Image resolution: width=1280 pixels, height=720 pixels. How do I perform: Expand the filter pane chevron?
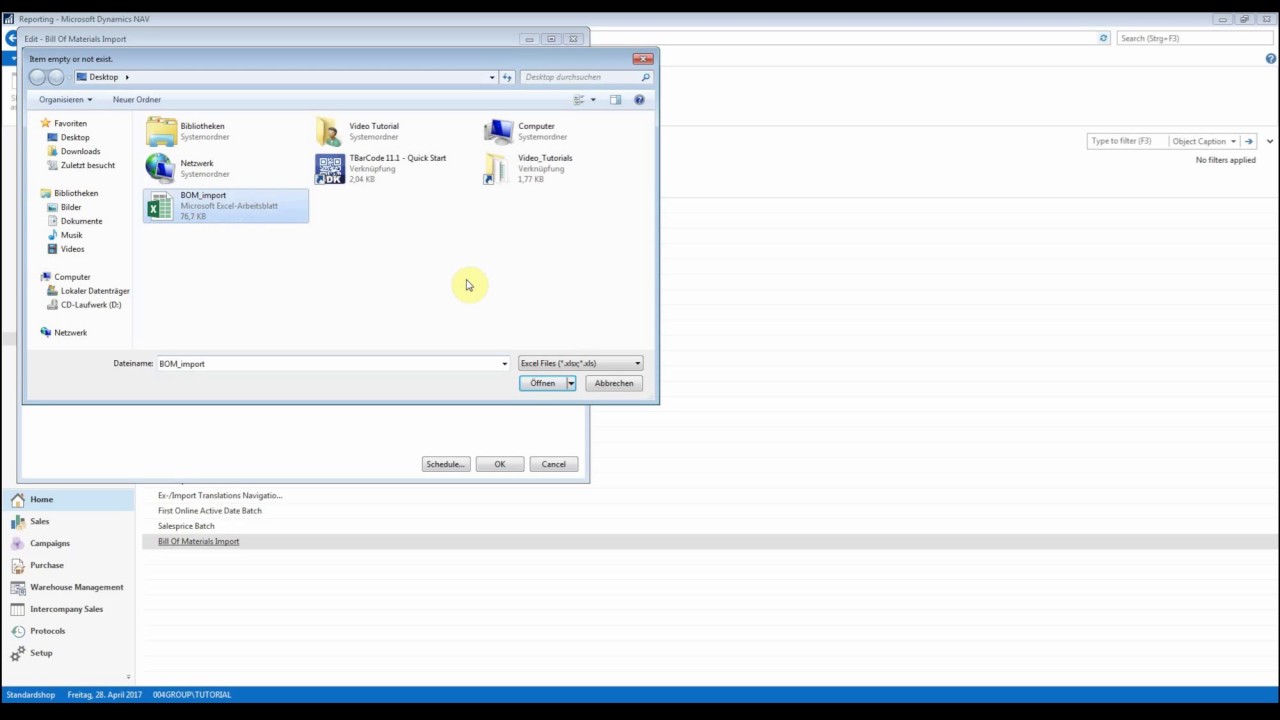click(x=1270, y=141)
